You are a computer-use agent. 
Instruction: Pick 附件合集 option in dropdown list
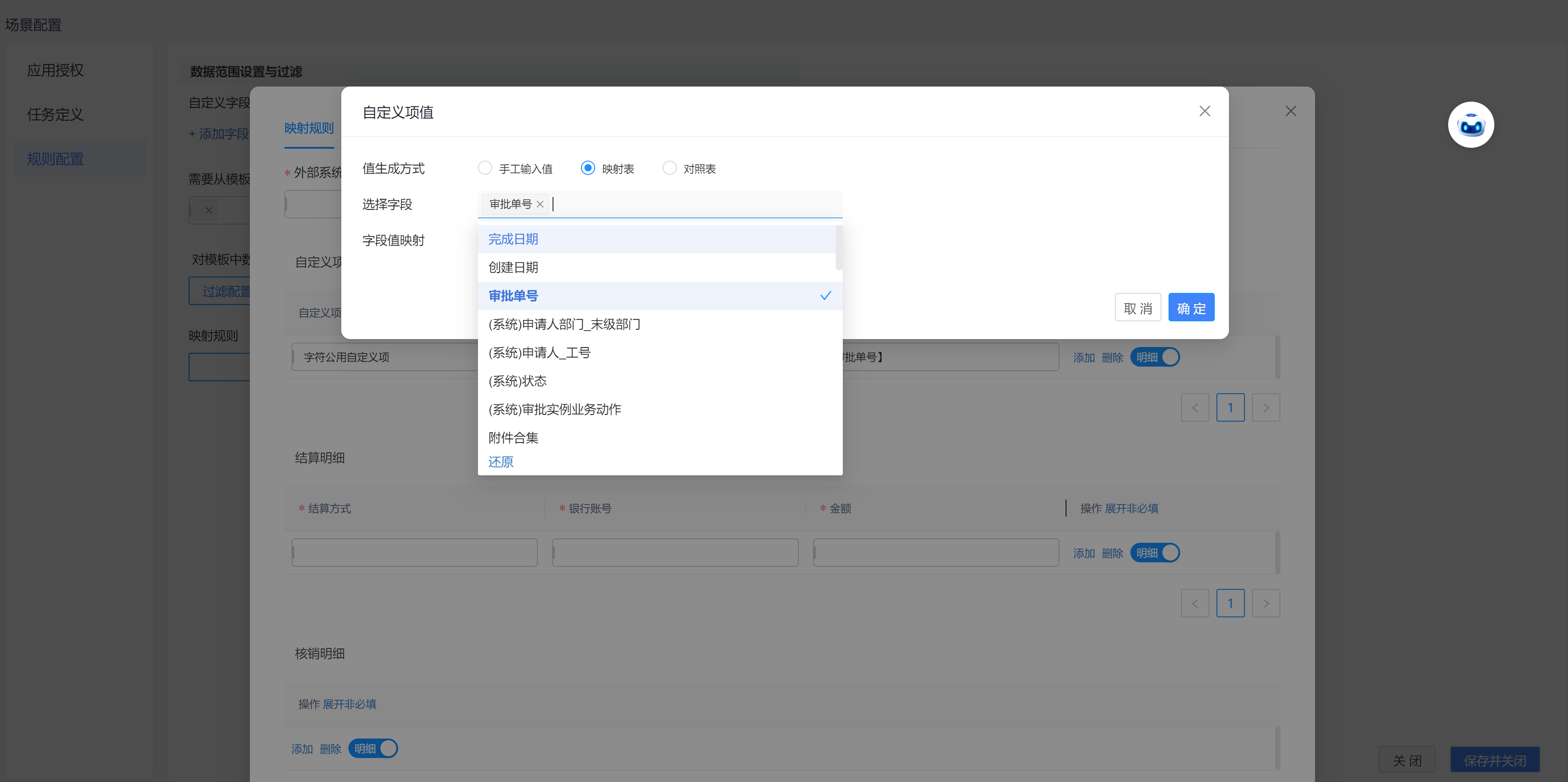513,438
